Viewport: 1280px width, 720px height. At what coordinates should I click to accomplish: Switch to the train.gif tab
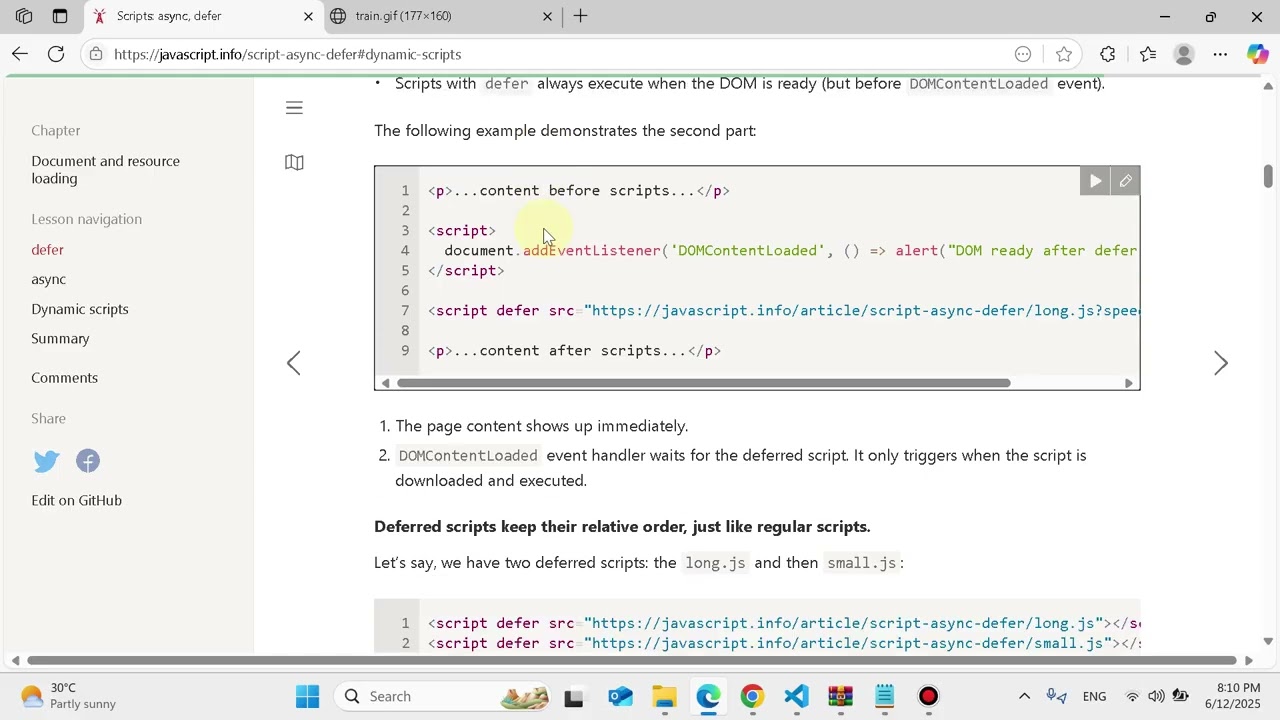tap(440, 16)
